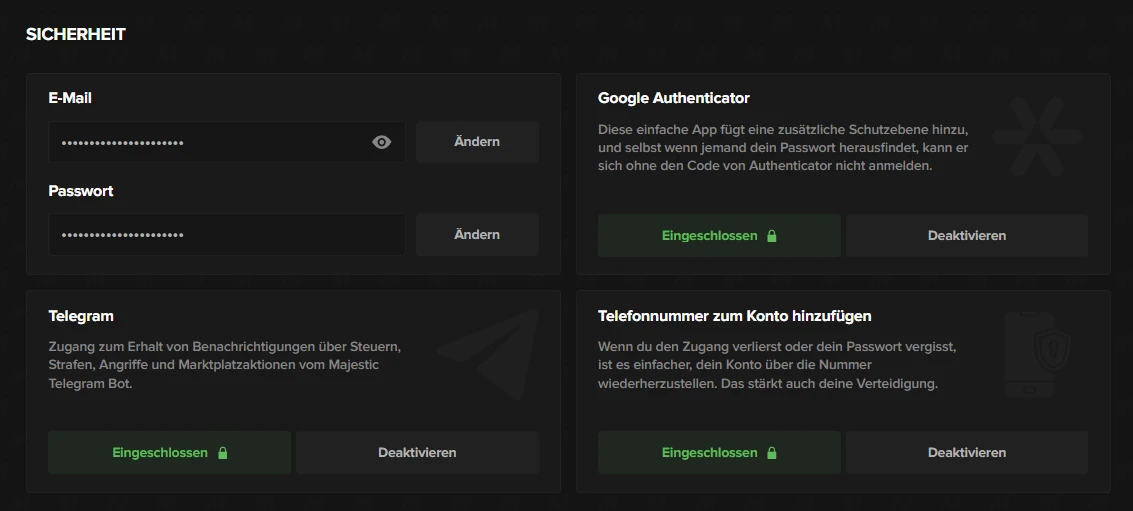
Task: Focus the masked Passwort input field
Action: point(225,235)
